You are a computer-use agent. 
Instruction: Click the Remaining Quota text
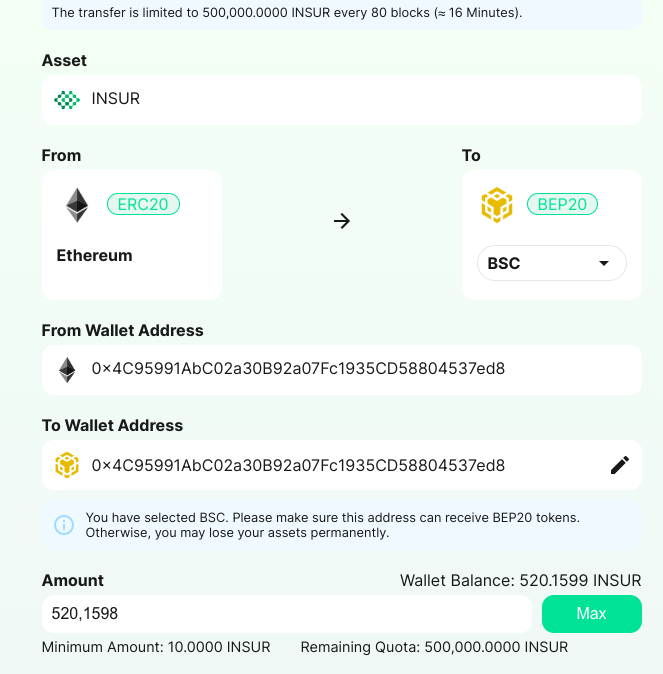point(434,647)
